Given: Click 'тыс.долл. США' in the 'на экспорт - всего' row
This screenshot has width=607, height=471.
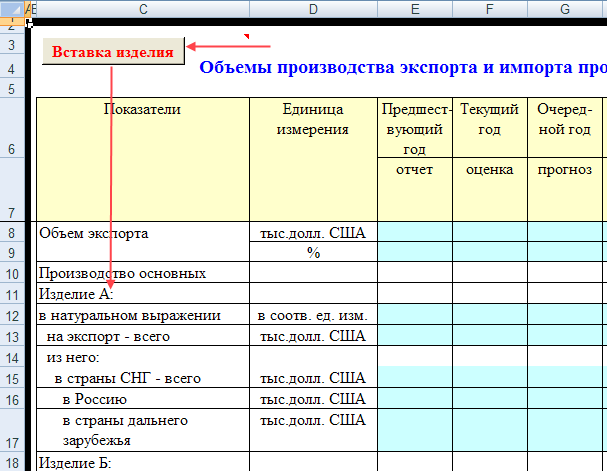Looking at the screenshot, I should [x=313, y=336].
